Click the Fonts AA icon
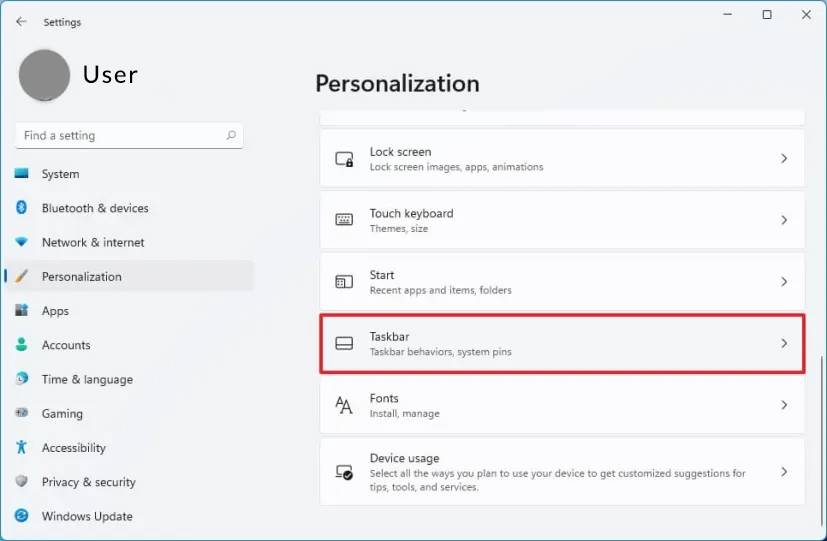This screenshot has height=541, width=827. coord(344,405)
